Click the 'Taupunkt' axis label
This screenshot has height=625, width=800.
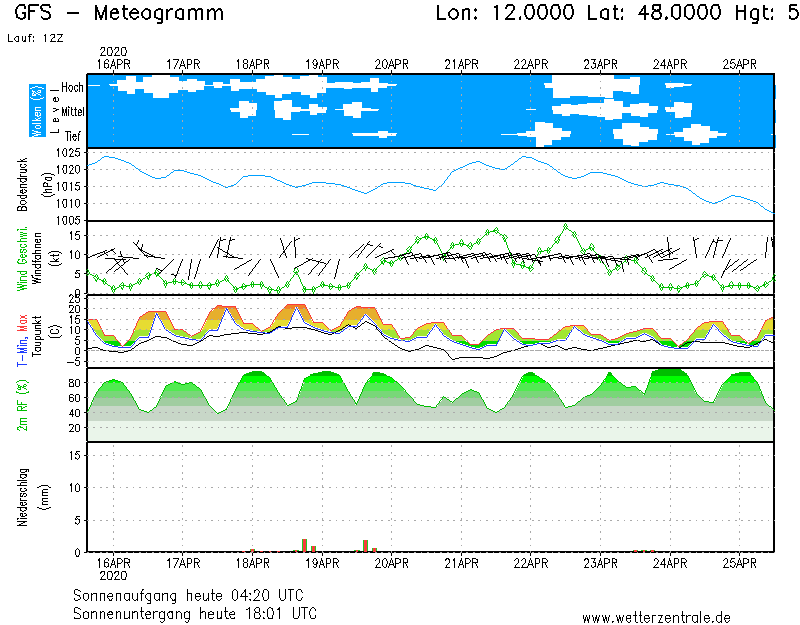pyautogui.click(x=37, y=336)
